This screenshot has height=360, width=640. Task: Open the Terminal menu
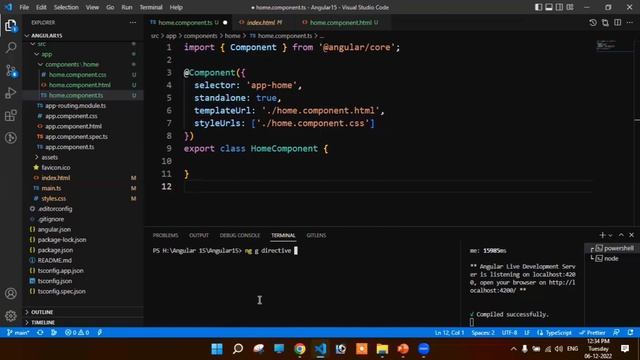151,7
